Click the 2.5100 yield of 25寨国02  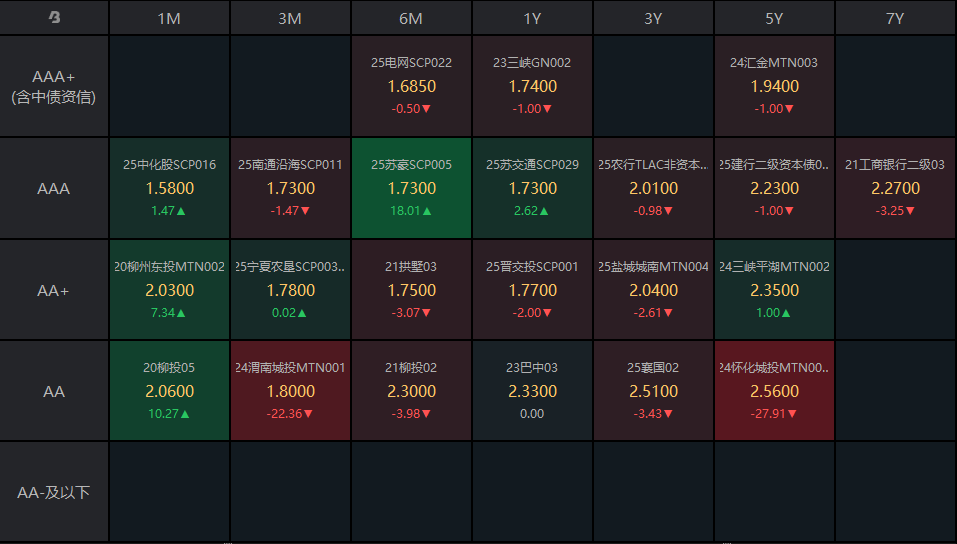point(653,391)
